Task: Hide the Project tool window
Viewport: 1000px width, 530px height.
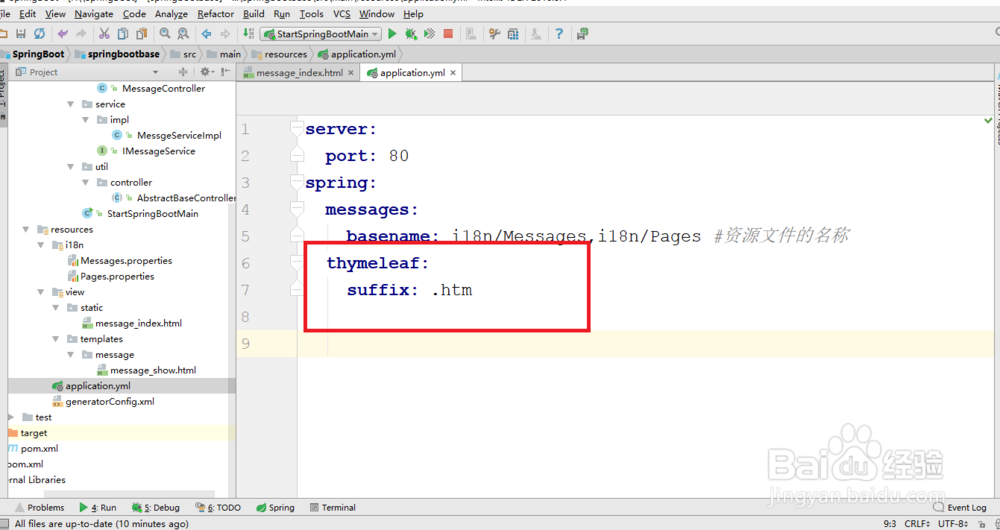Action: [226, 72]
